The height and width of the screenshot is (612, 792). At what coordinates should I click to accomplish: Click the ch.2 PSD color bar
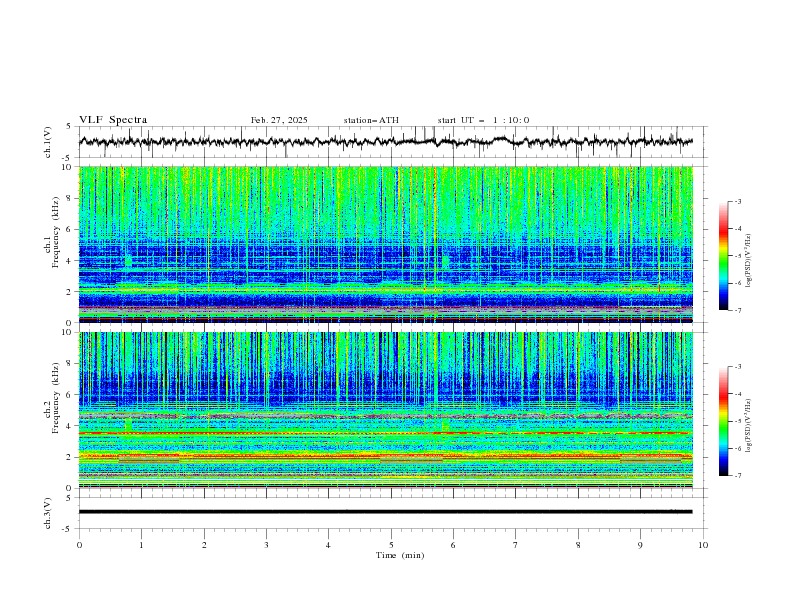[723, 421]
